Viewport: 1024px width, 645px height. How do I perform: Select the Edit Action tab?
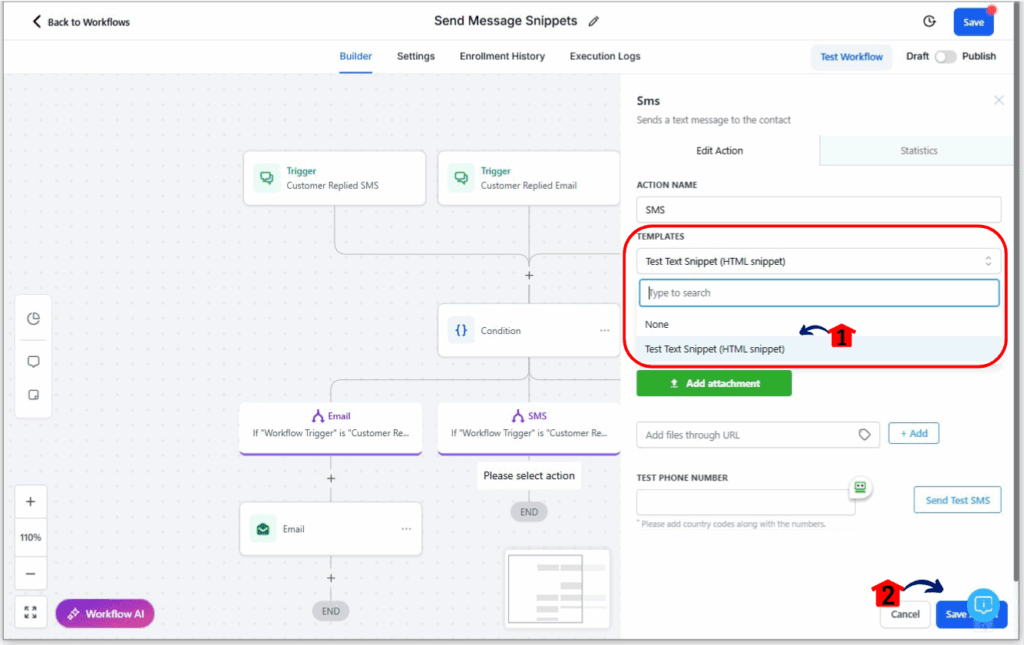point(719,150)
